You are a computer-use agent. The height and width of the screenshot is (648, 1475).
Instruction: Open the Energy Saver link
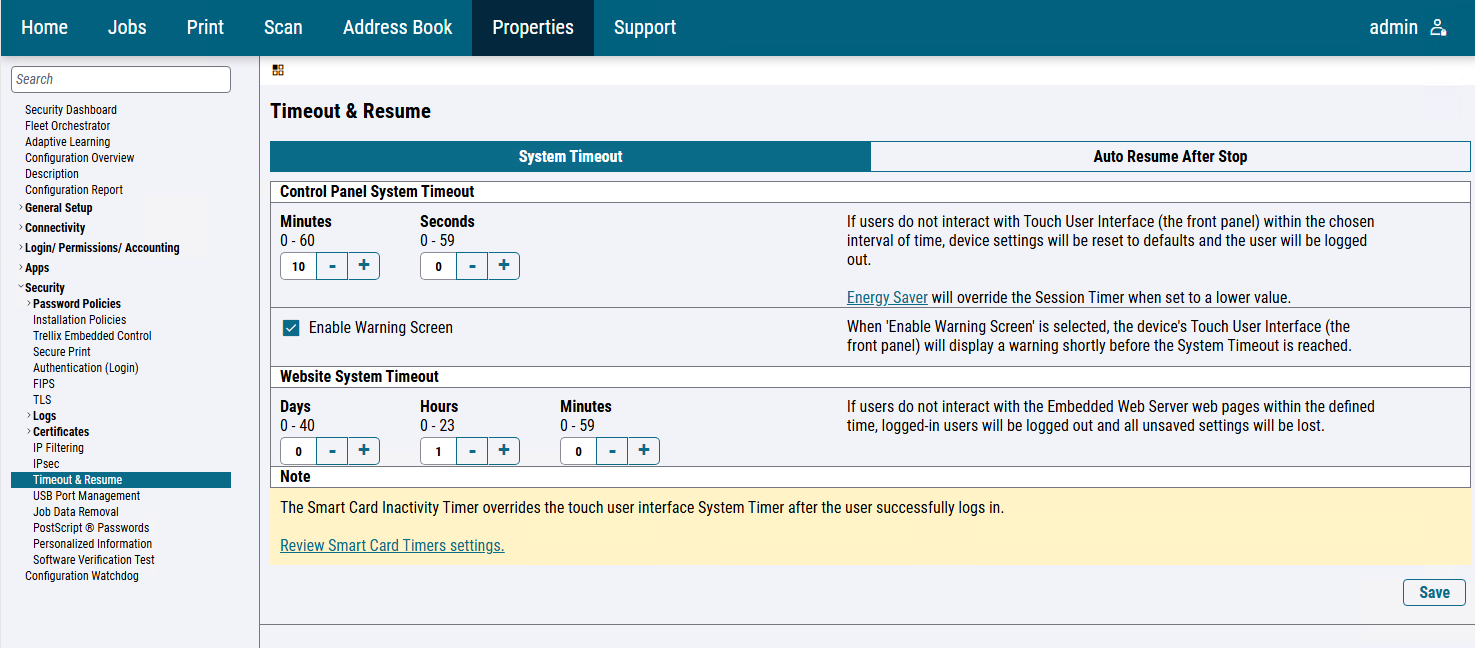pyautogui.click(x=887, y=297)
